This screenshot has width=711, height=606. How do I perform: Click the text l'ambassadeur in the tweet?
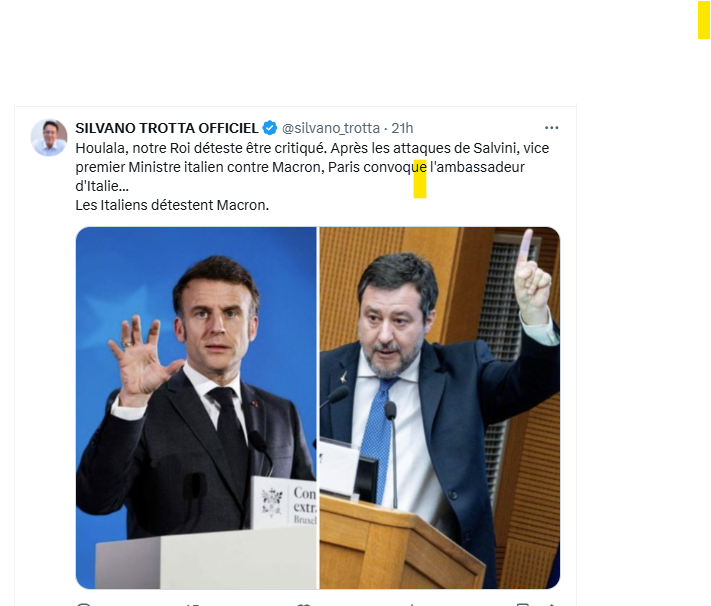tap(477, 167)
